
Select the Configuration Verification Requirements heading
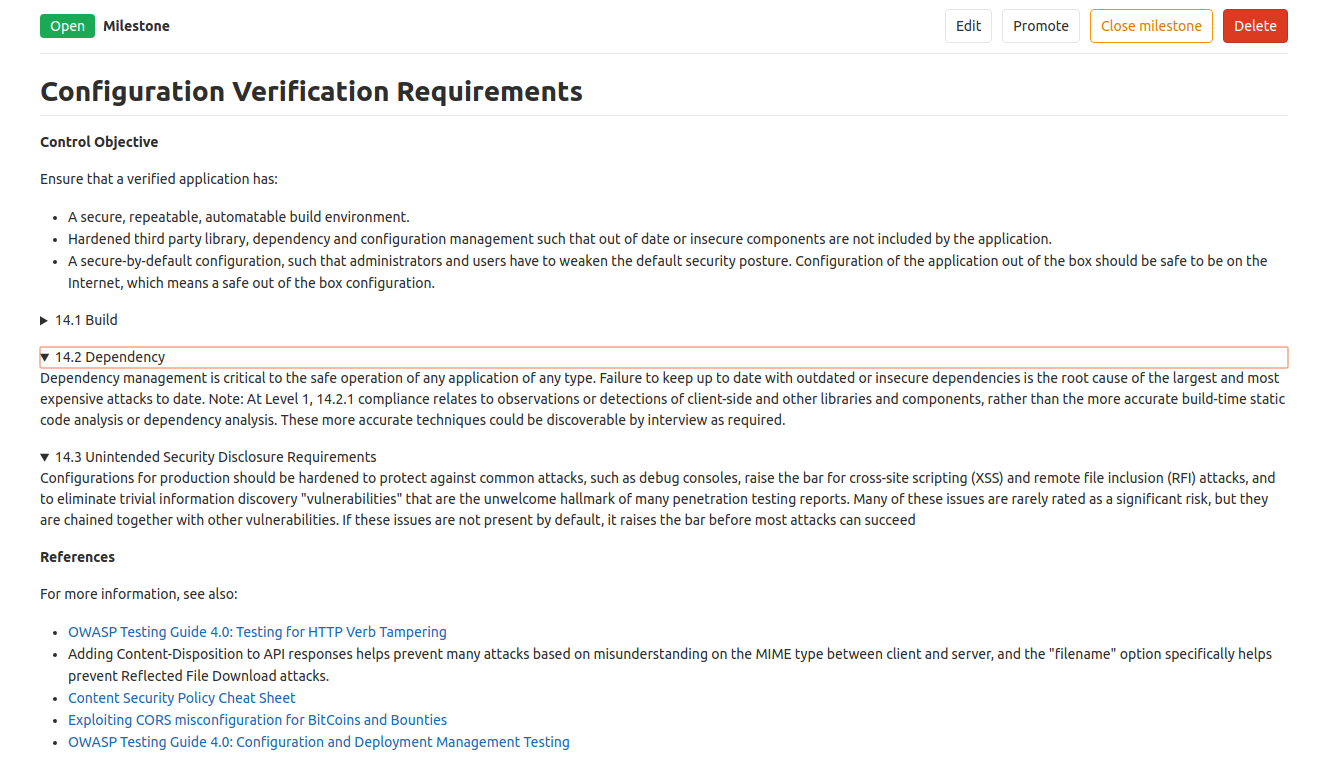[x=311, y=91]
